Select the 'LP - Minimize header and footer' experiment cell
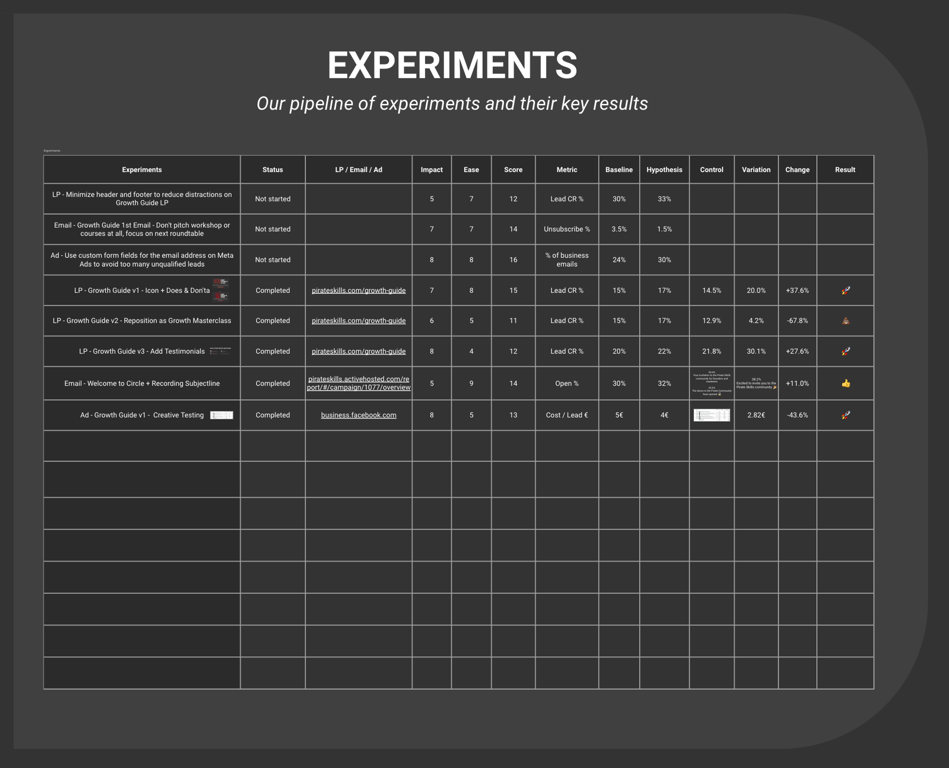Image resolution: width=949 pixels, height=768 pixels. pyautogui.click(x=142, y=199)
